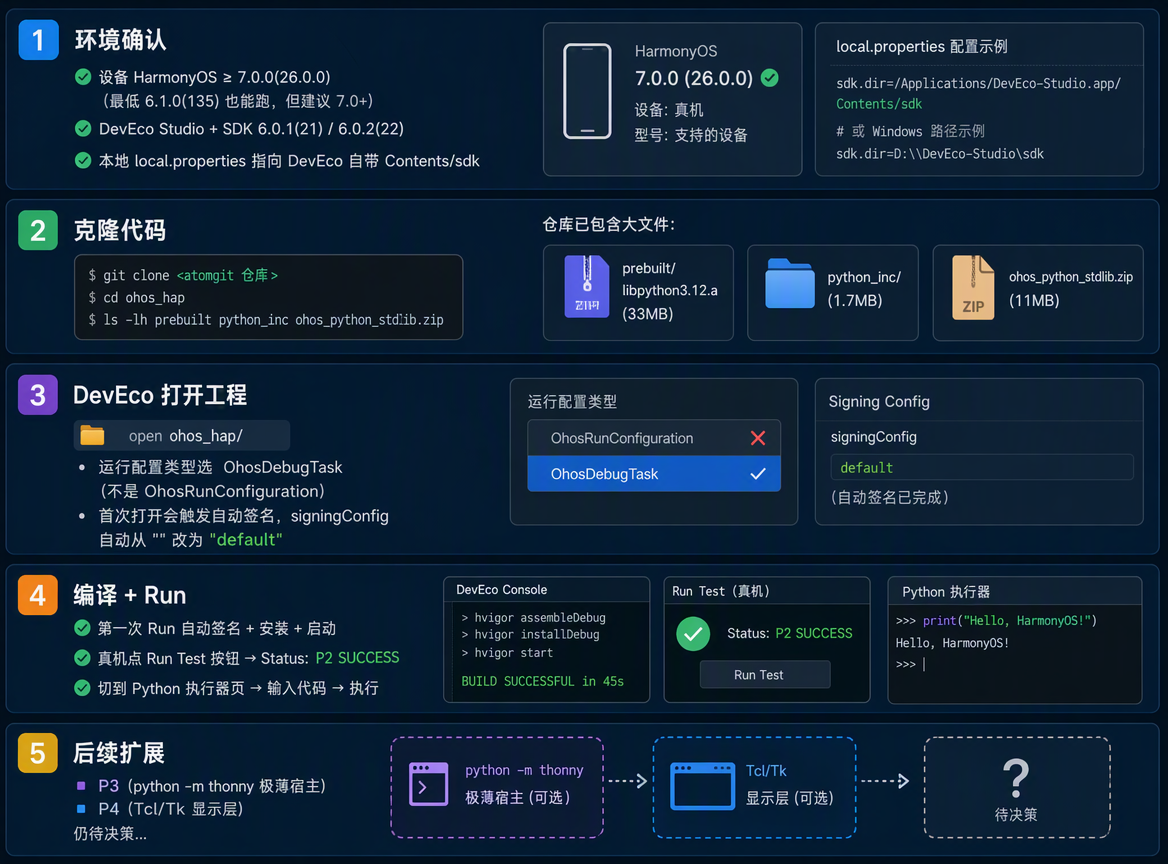1168x864 pixels.
Task: Click step 2 heading 克隆代码
Action: [119, 230]
